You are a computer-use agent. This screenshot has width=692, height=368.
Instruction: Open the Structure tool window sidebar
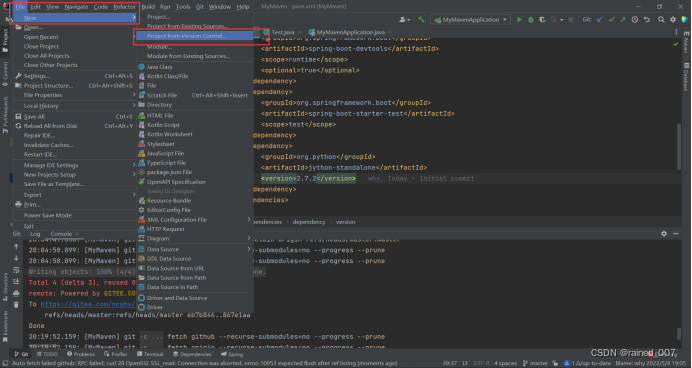(x=5, y=287)
